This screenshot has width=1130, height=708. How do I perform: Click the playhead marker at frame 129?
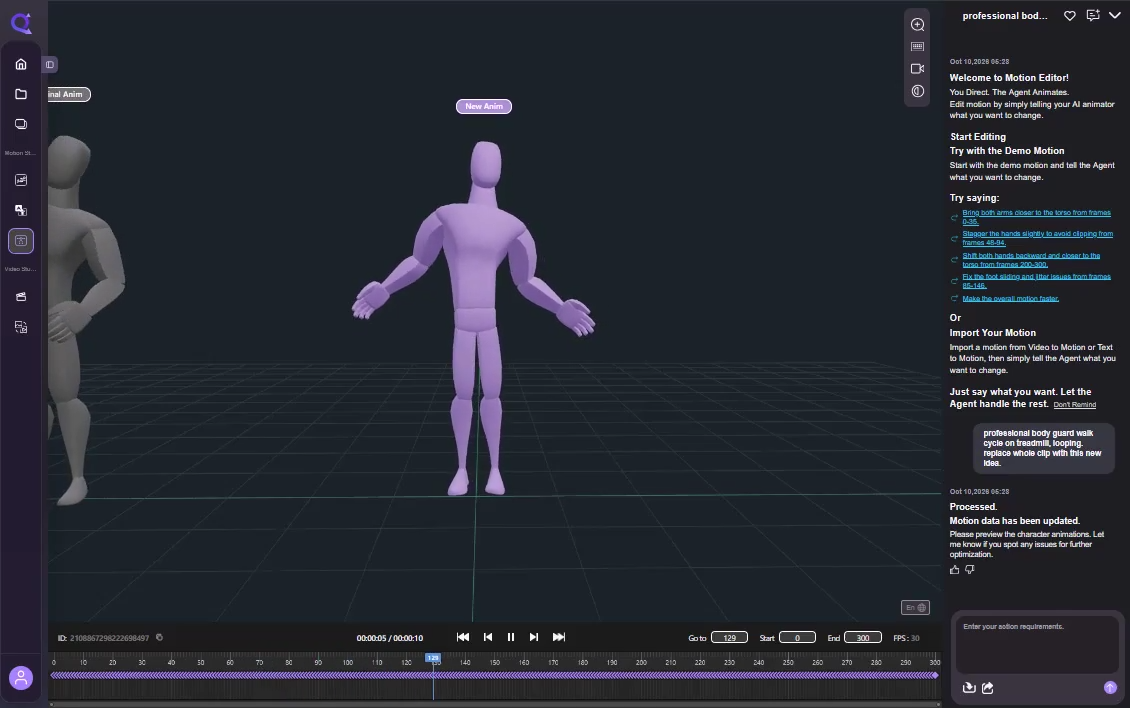pos(433,658)
